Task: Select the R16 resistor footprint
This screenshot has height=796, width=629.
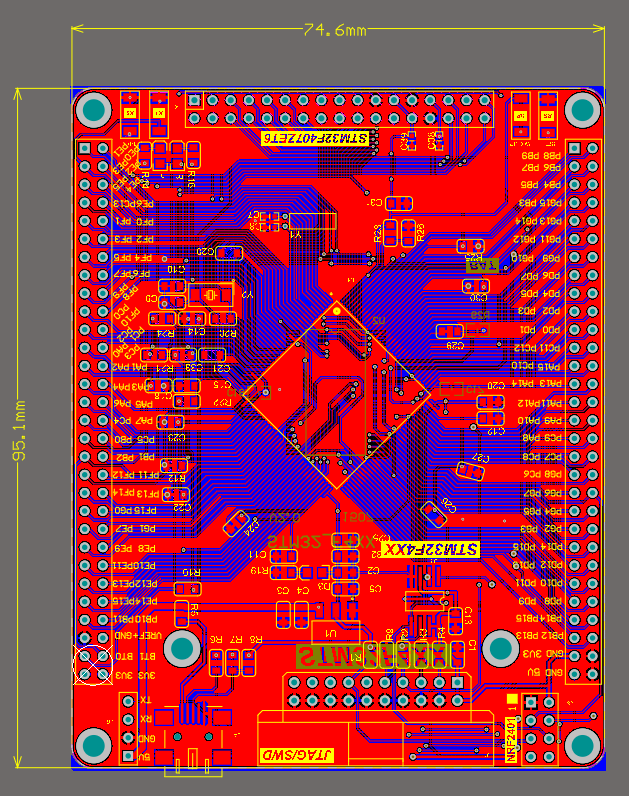Action: [187, 589]
